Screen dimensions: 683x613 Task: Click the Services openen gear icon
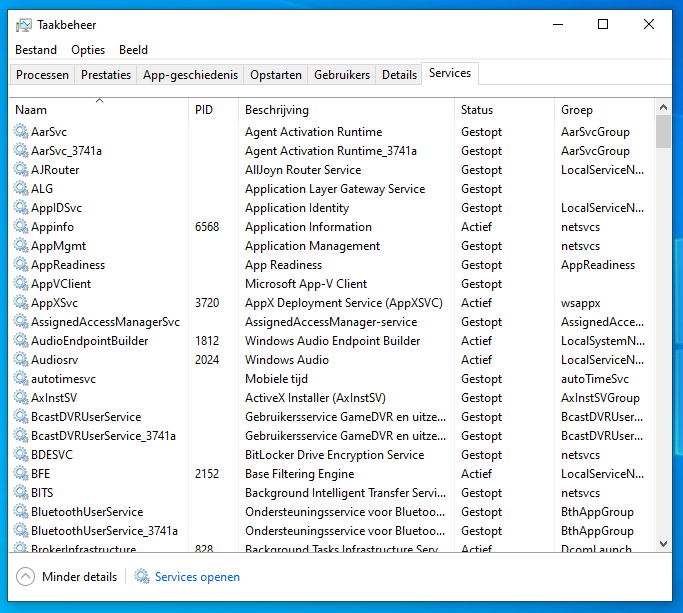(142, 577)
